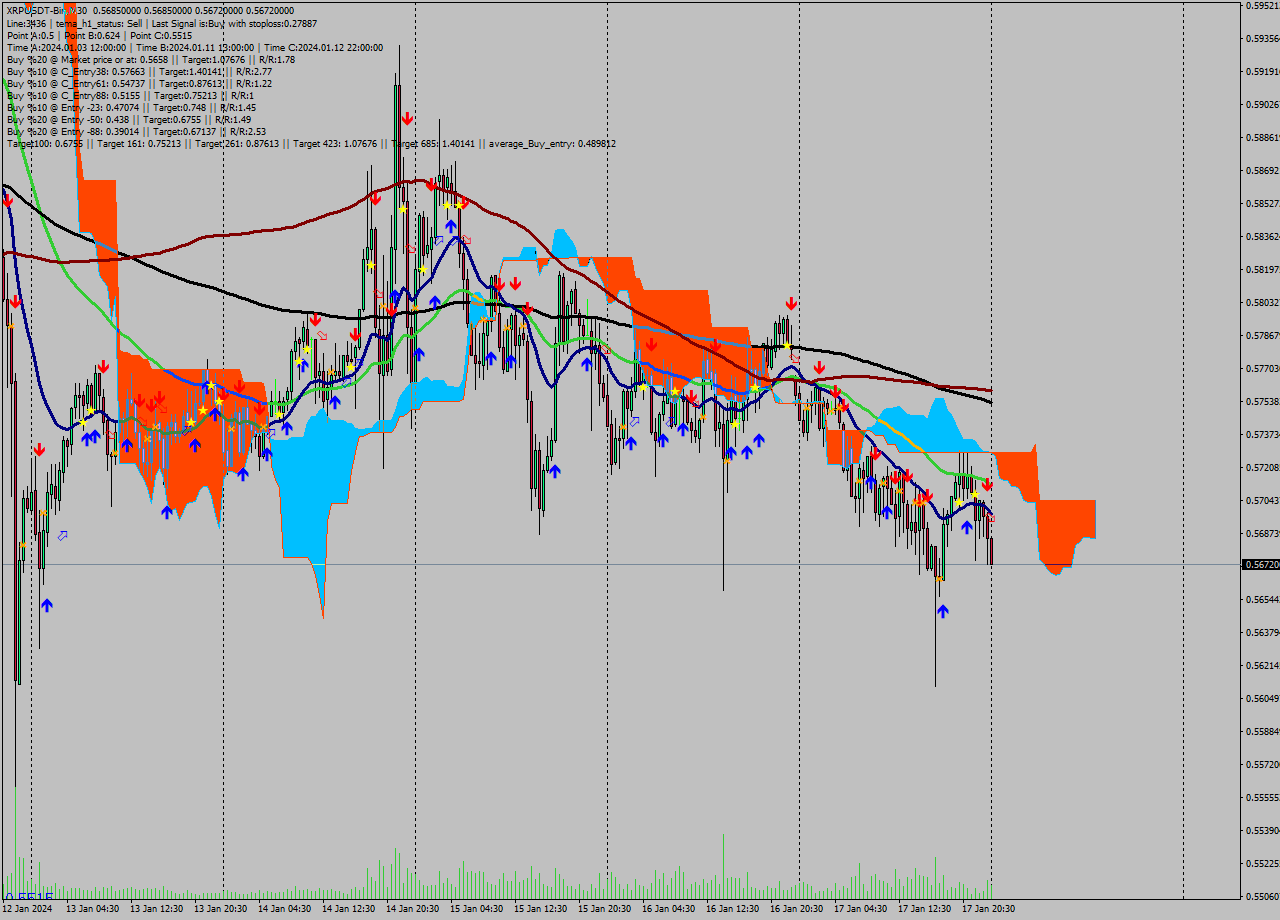The image size is (1280, 920).
Task: Click the 'Entry -88: 0.39014' buy line
Action: (x=136, y=131)
